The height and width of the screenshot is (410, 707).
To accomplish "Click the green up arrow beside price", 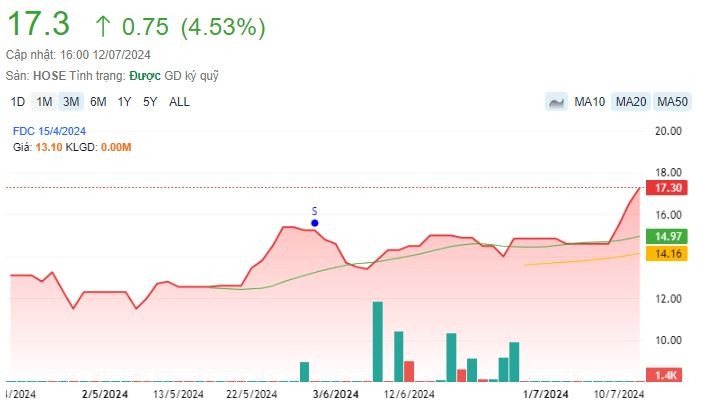I will (102, 27).
